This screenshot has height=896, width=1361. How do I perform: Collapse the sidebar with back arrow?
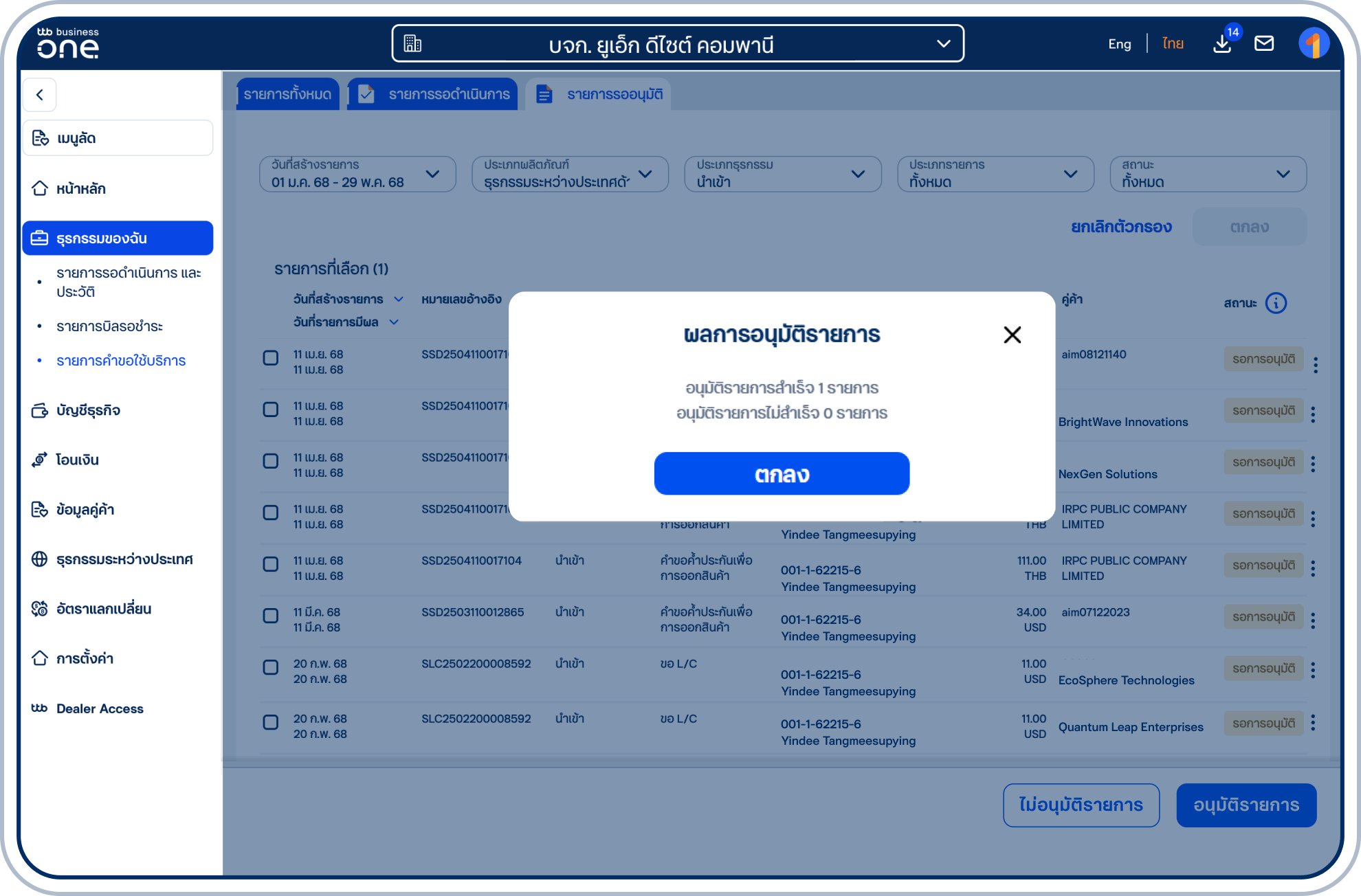40,95
